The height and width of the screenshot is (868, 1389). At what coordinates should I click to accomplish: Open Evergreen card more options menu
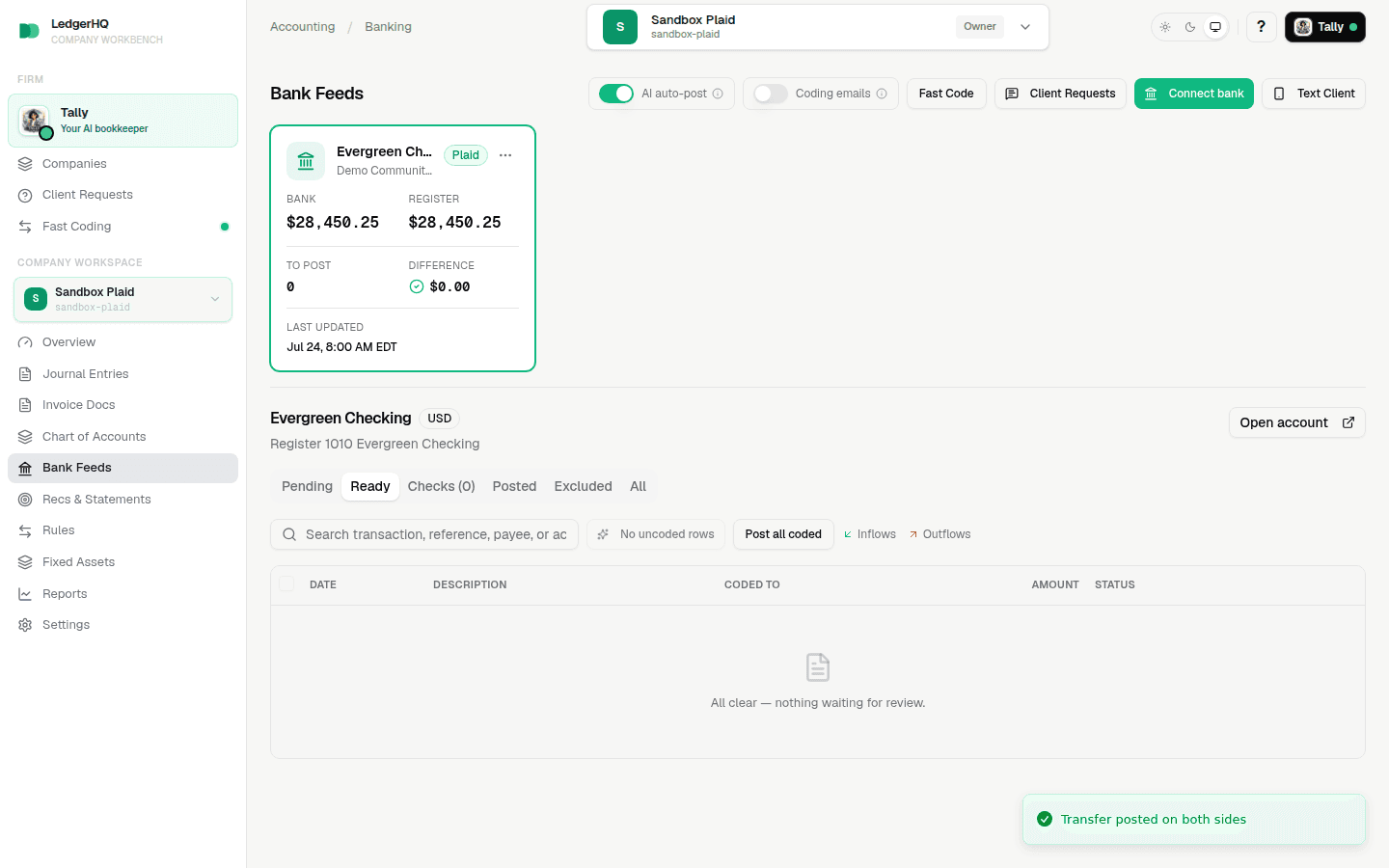click(505, 155)
